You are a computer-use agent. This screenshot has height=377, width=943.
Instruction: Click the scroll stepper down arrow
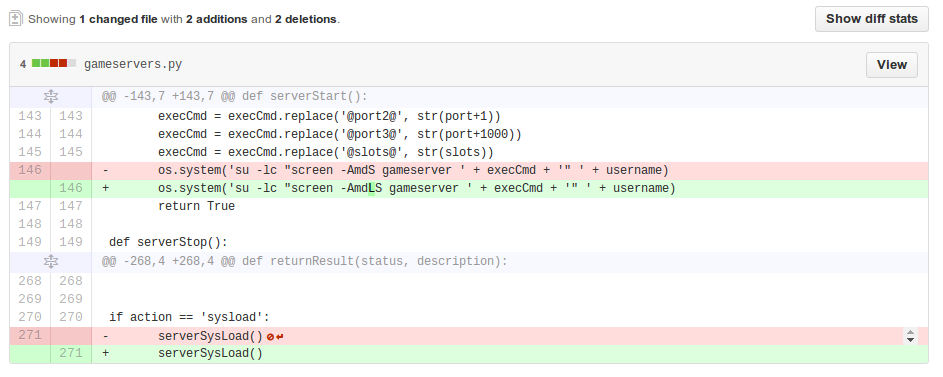tap(910, 340)
